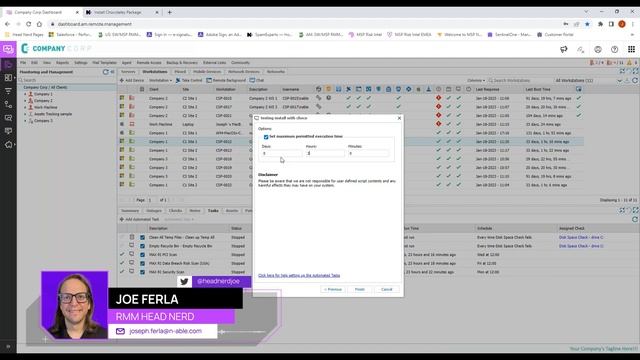Refresh the workstations grid
The width and height of the screenshot is (640, 360).
(635, 80)
